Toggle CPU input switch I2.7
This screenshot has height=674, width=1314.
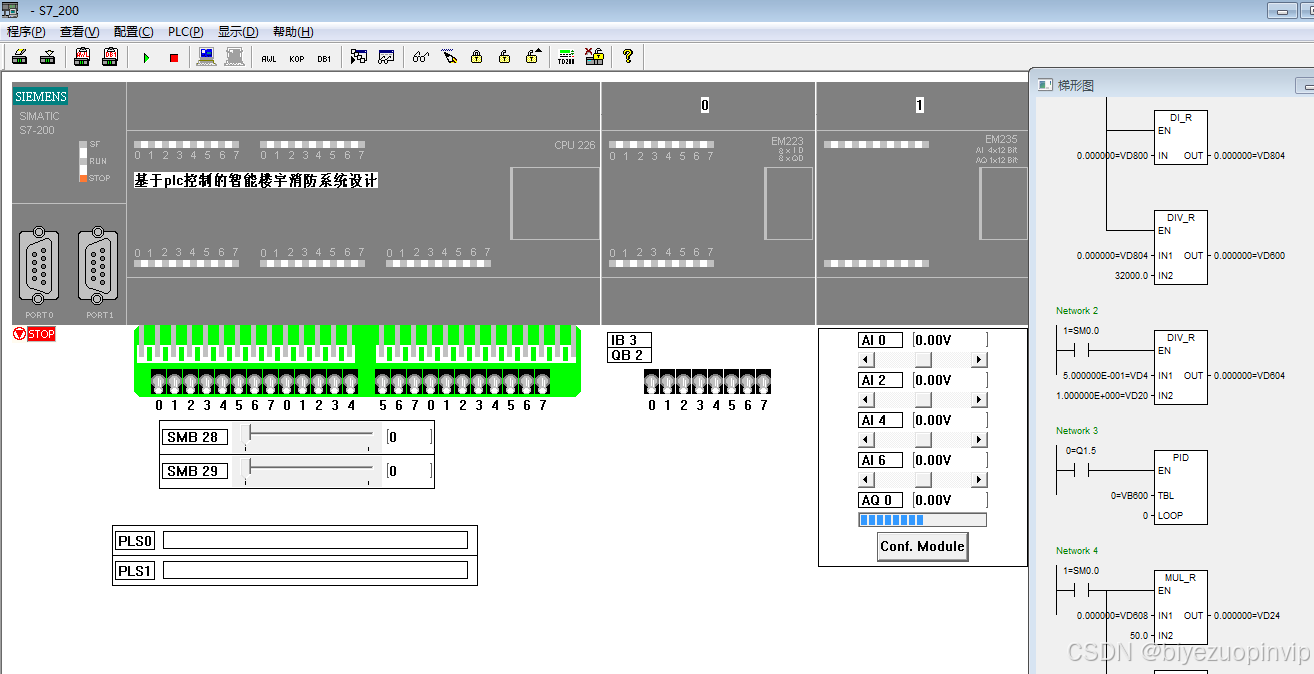point(543,381)
